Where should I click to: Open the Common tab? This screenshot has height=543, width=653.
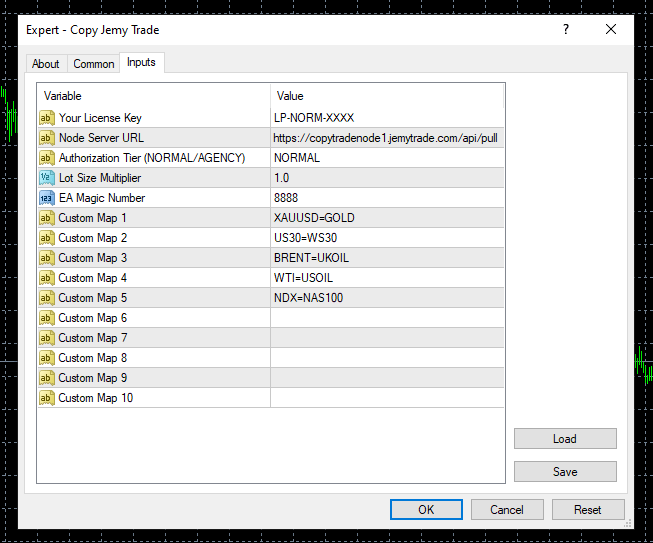[x=94, y=64]
